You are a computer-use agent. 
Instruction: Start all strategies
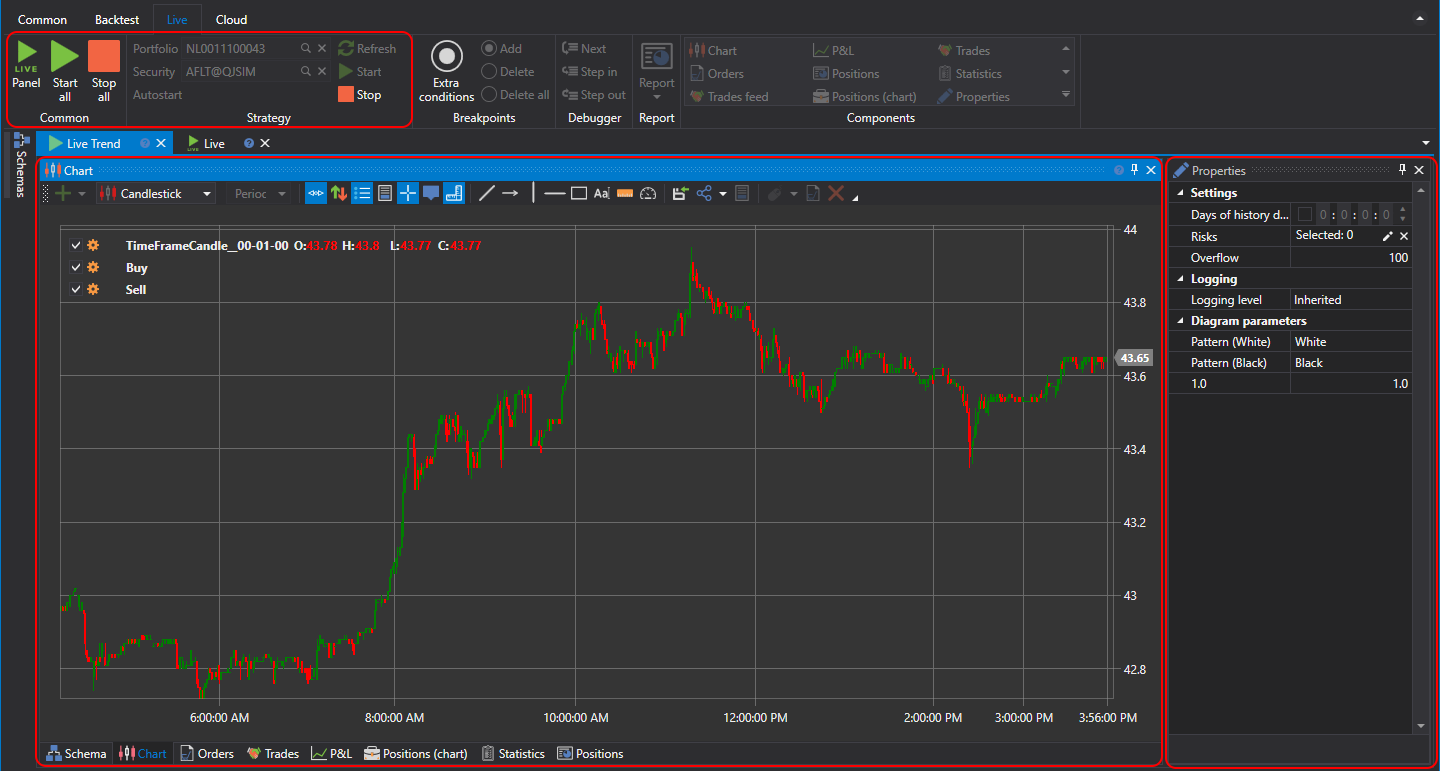65,71
